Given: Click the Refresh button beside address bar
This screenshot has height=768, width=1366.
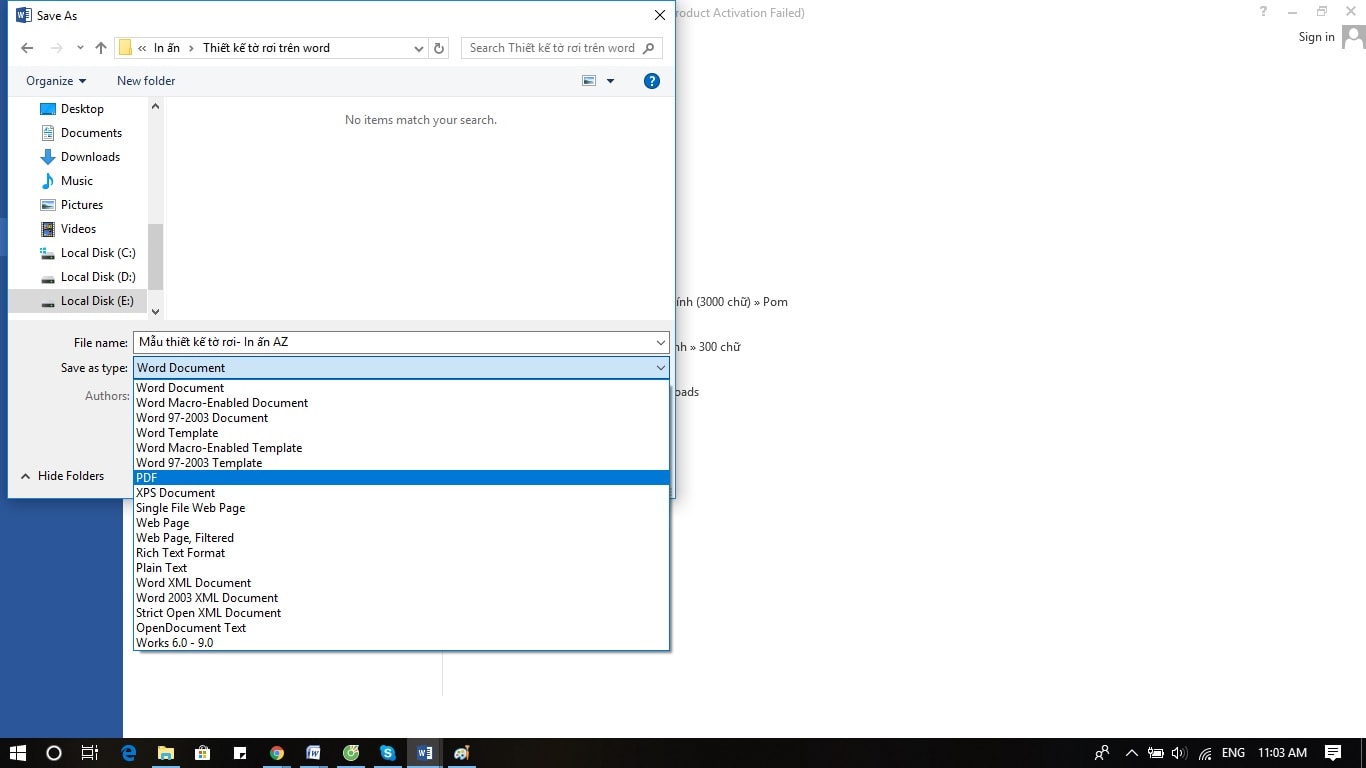Looking at the screenshot, I should tap(439, 48).
